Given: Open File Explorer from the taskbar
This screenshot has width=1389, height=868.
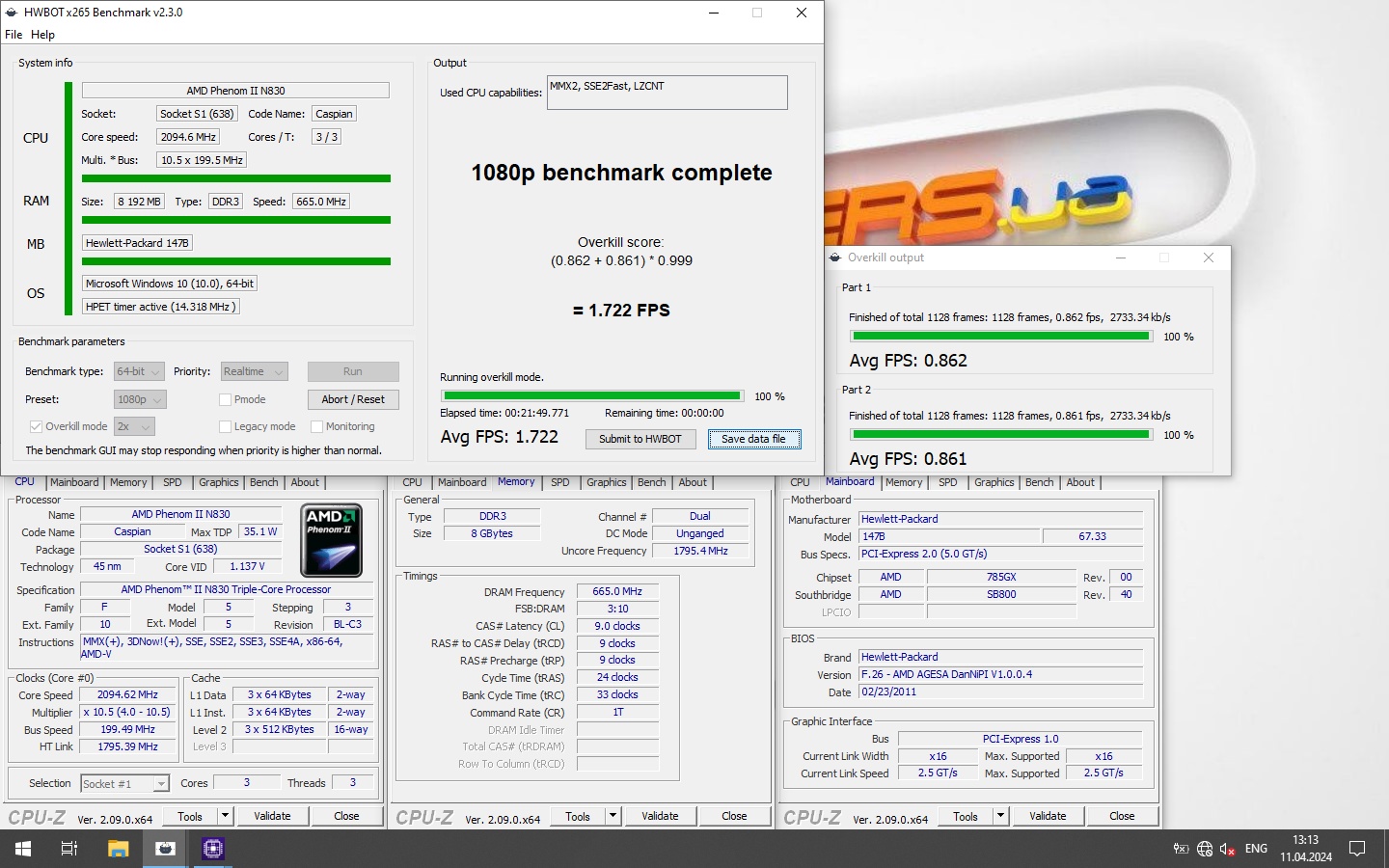Looking at the screenshot, I should (118, 849).
